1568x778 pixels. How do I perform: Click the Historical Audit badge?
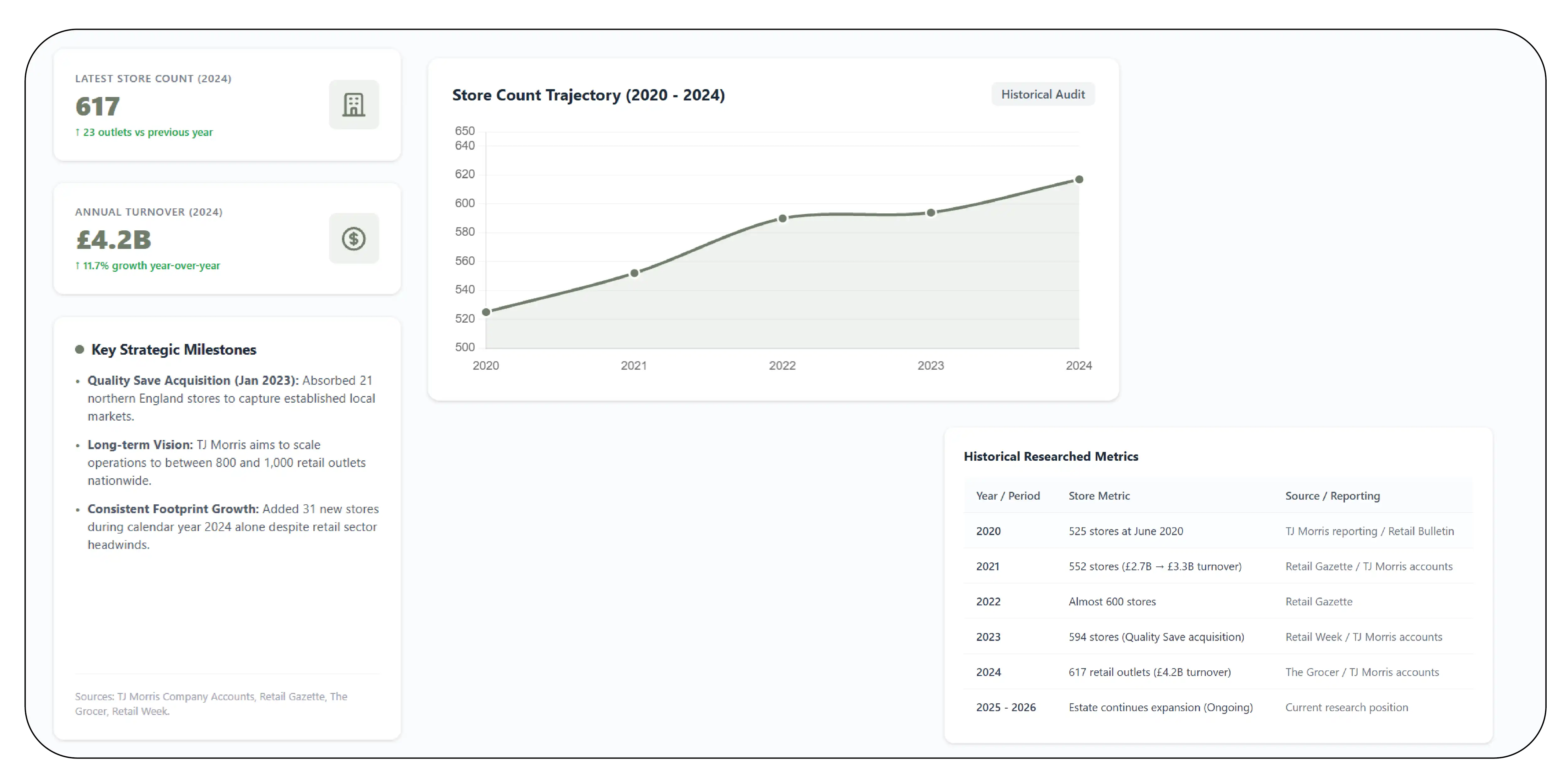coord(1043,94)
